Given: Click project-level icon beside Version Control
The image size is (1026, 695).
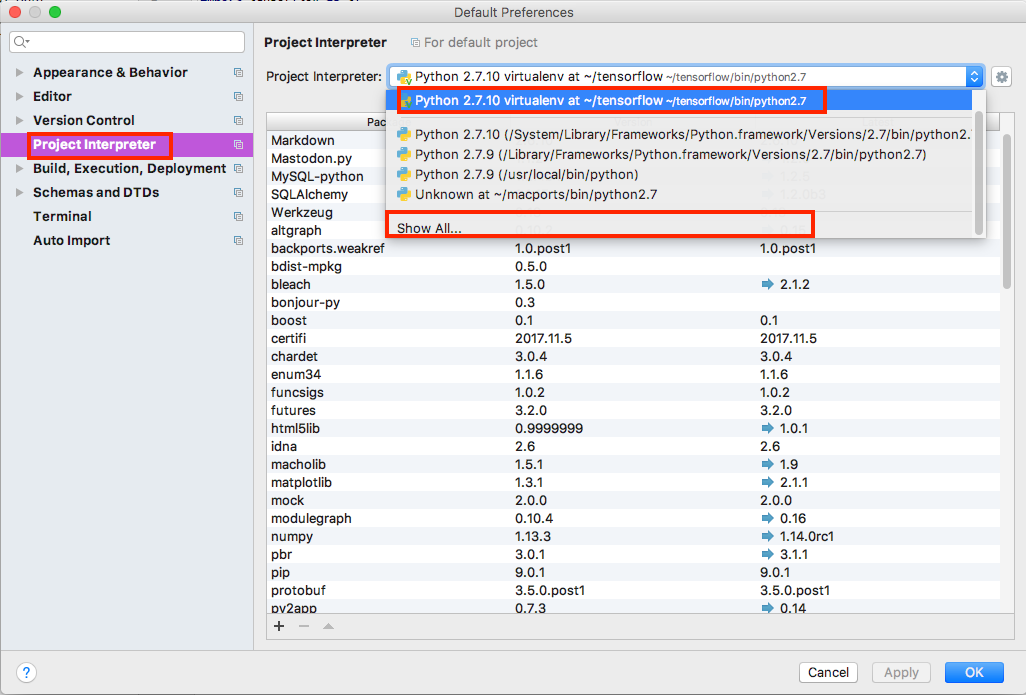Looking at the screenshot, I should 238,120.
